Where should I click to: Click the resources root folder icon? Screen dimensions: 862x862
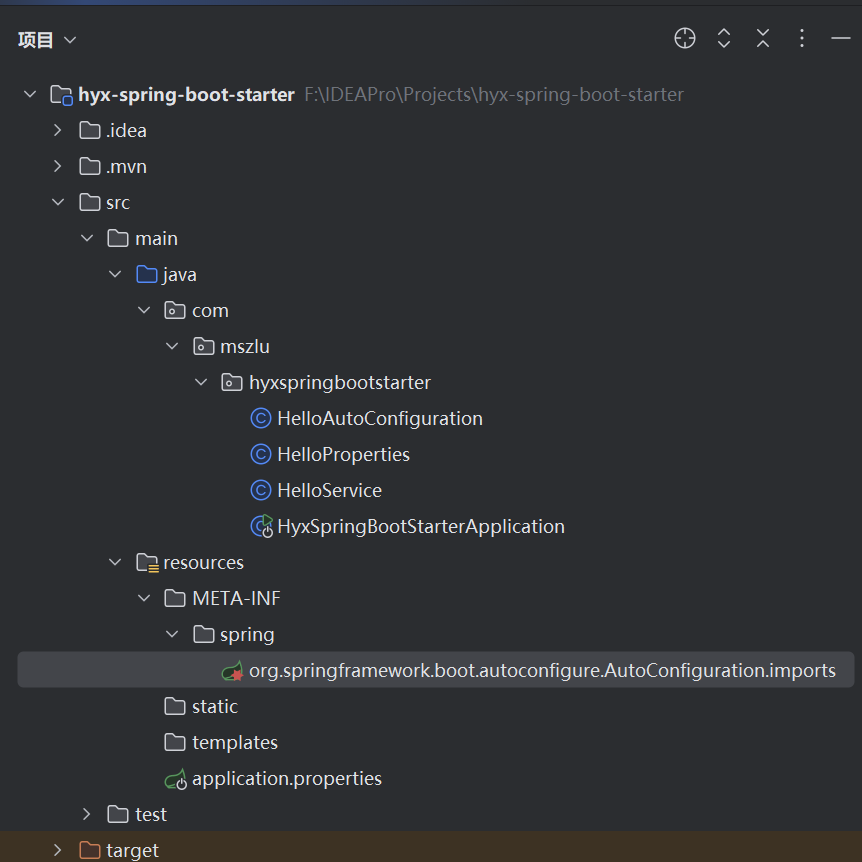coord(147,562)
